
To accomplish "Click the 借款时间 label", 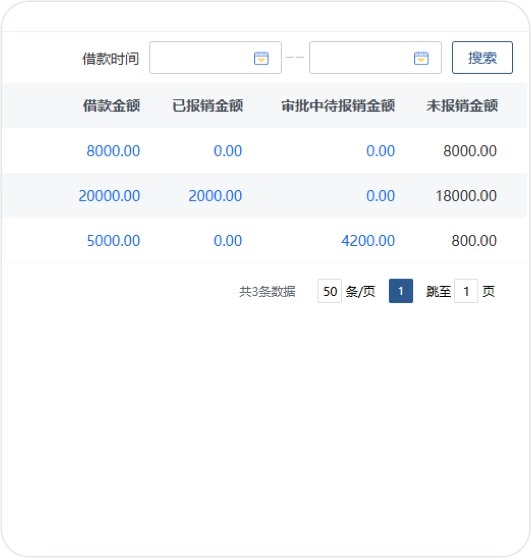I will [x=110, y=59].
